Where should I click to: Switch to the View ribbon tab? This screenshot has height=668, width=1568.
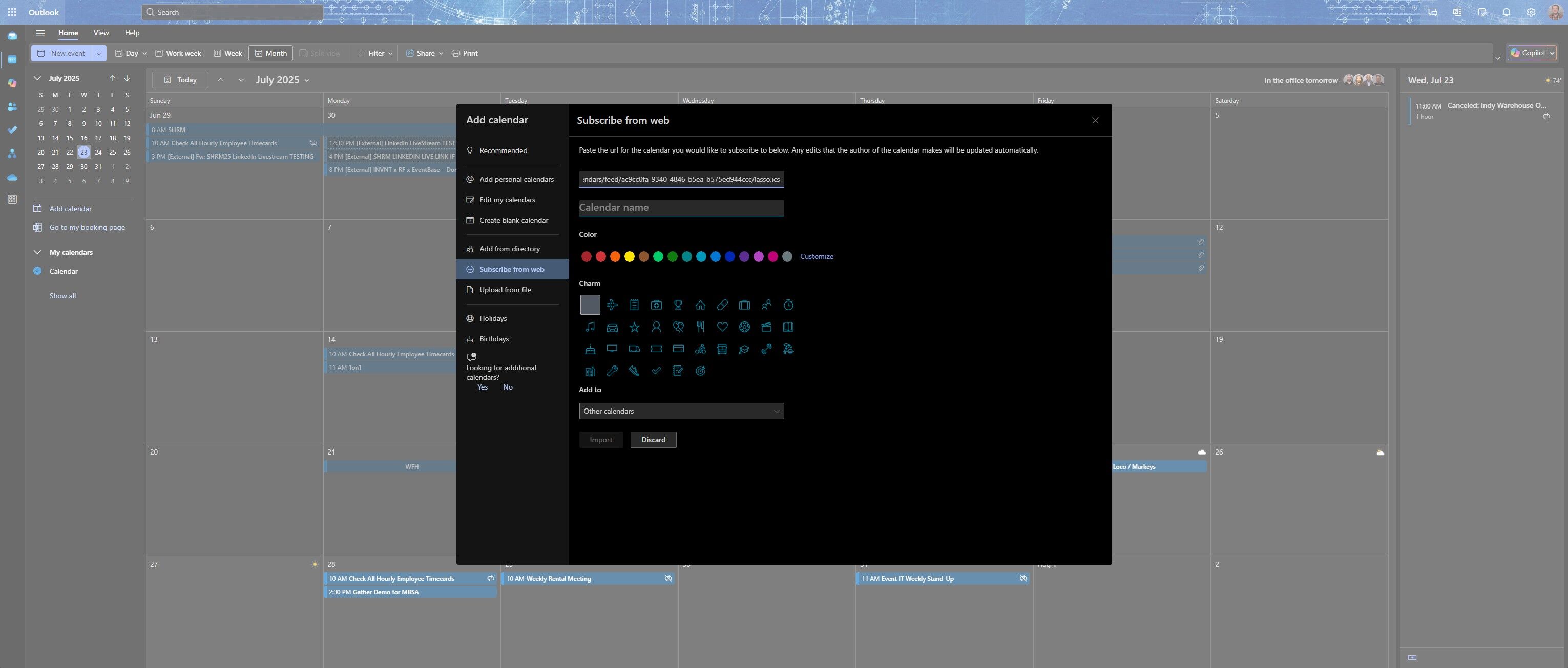point(101,33)
